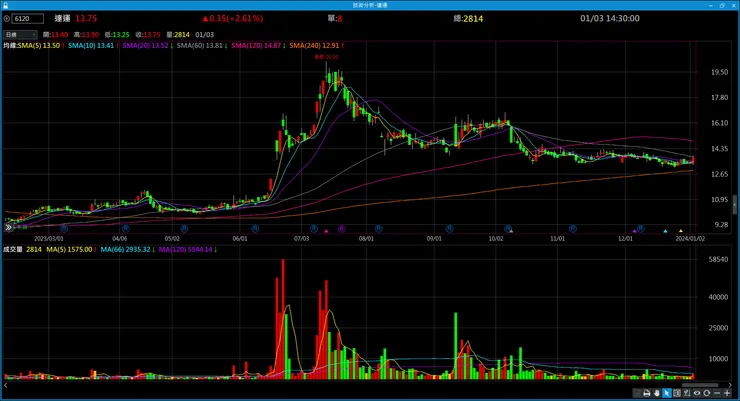740x401 pixels.
Task: Click the split-window layout icon
Action: coord(677,393)
